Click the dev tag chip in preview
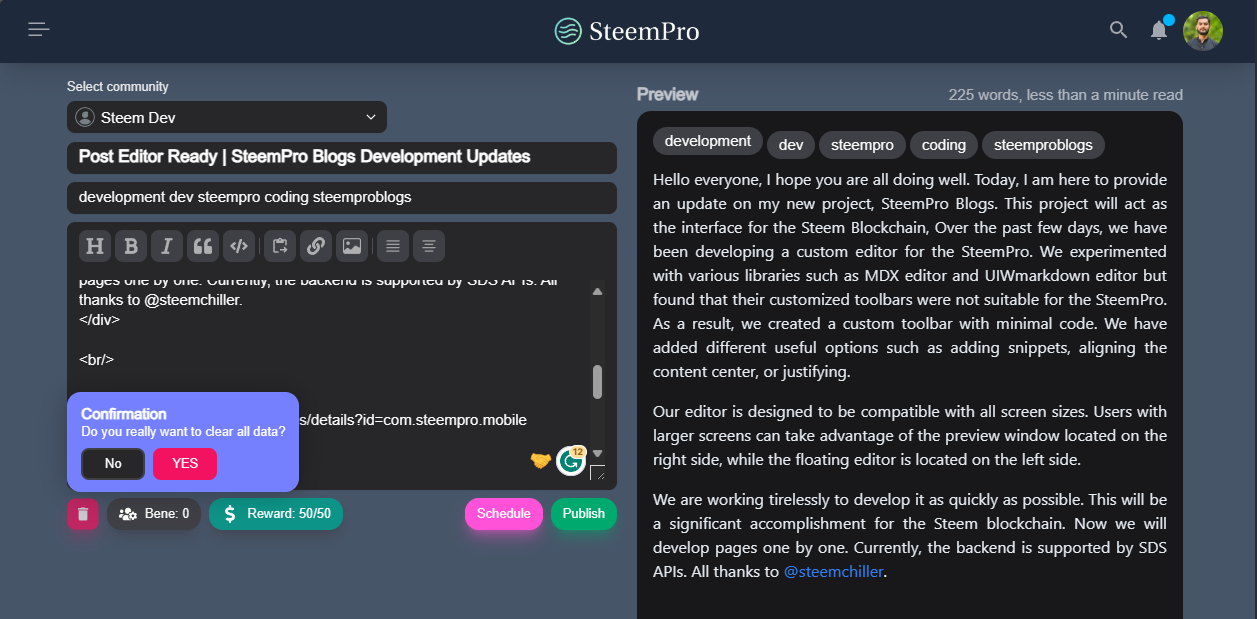Image resolution: width=1257 pixels, height=619 pixels. coord(791,145)
